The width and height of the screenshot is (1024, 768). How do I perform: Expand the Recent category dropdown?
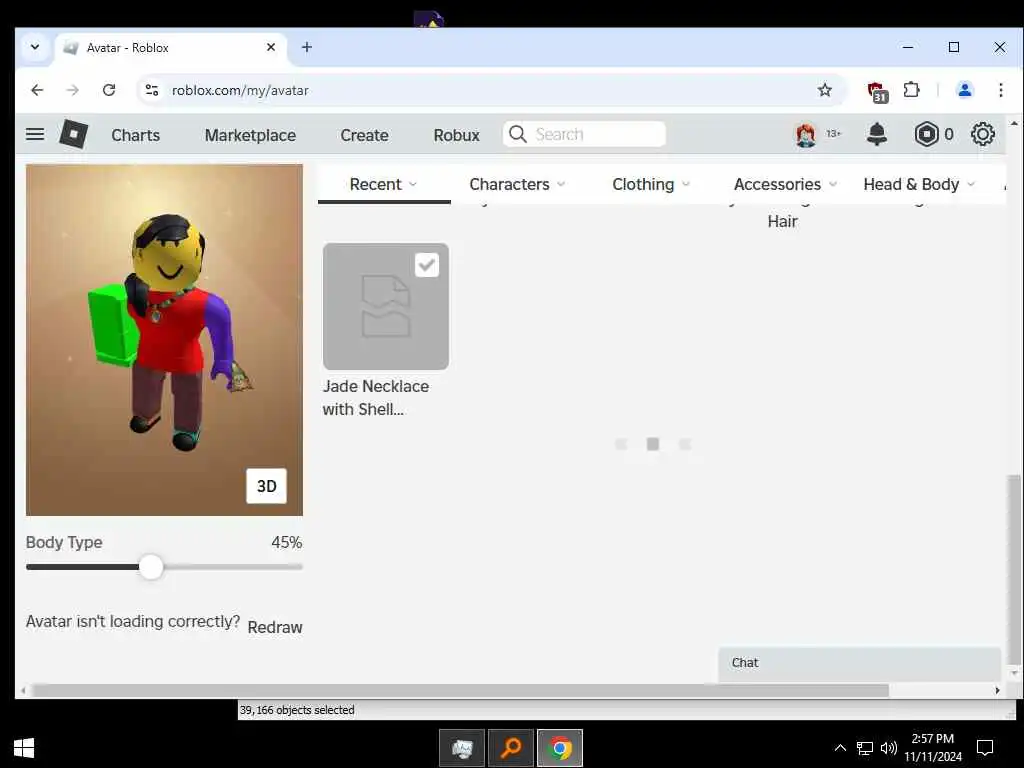383,184
